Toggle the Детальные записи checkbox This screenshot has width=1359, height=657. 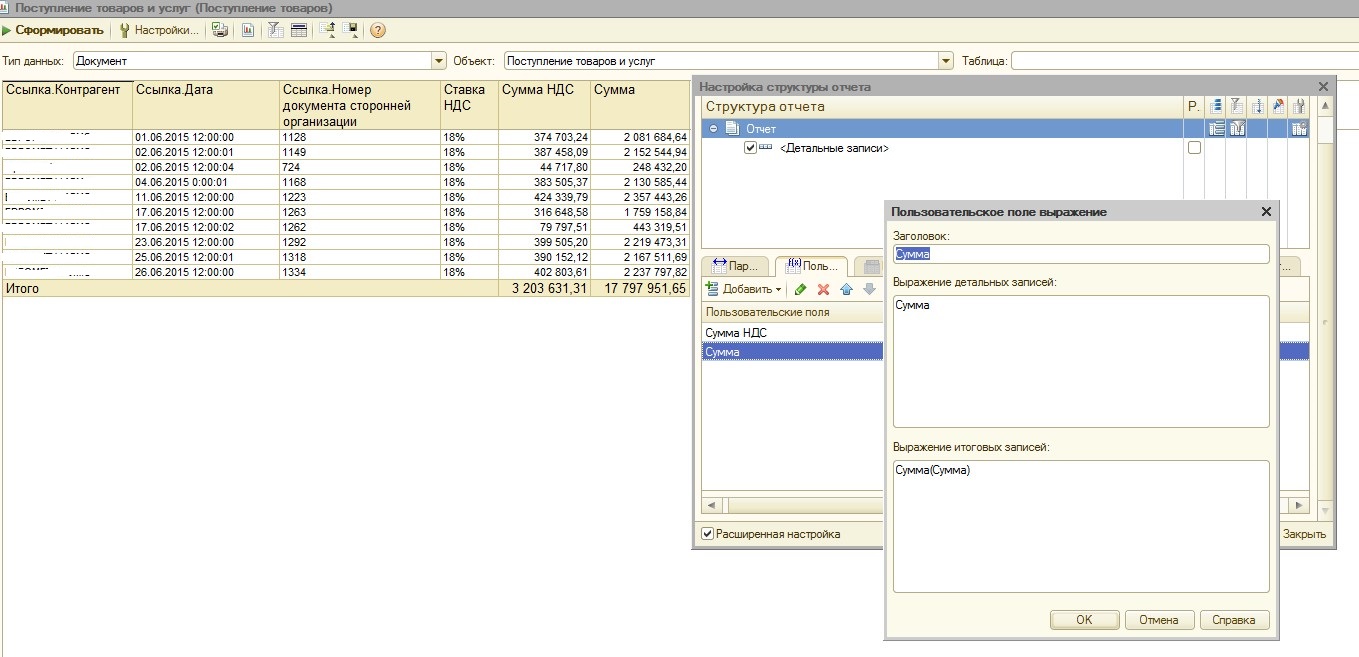[x=751, y=148]
